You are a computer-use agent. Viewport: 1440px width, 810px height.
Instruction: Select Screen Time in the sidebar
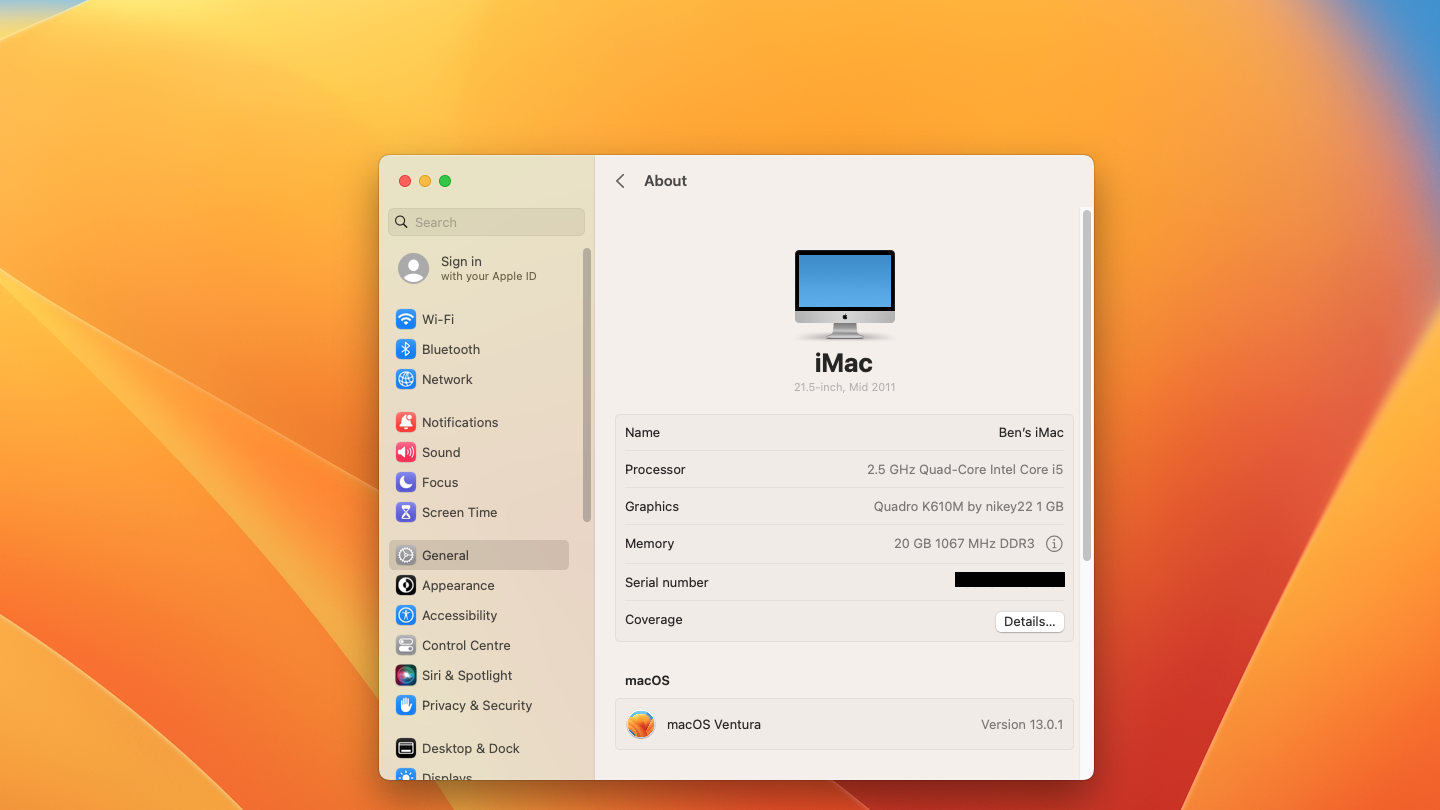459,512
